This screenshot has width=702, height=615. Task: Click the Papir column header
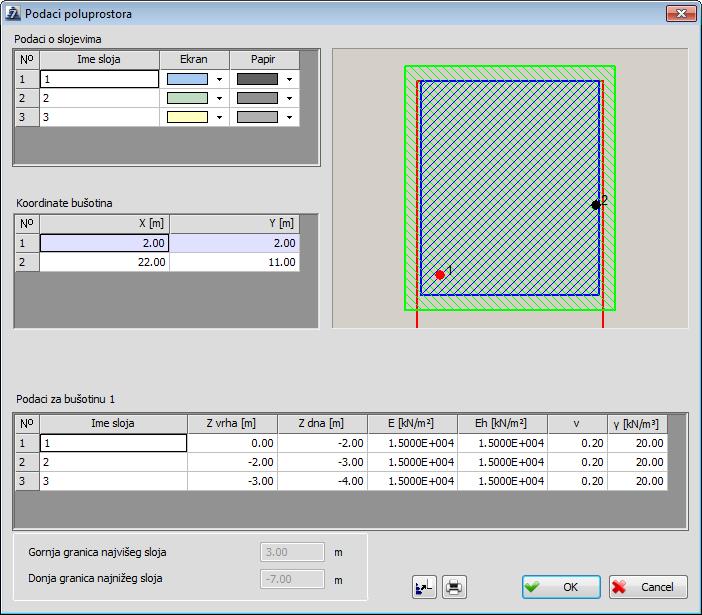(264, 60)
